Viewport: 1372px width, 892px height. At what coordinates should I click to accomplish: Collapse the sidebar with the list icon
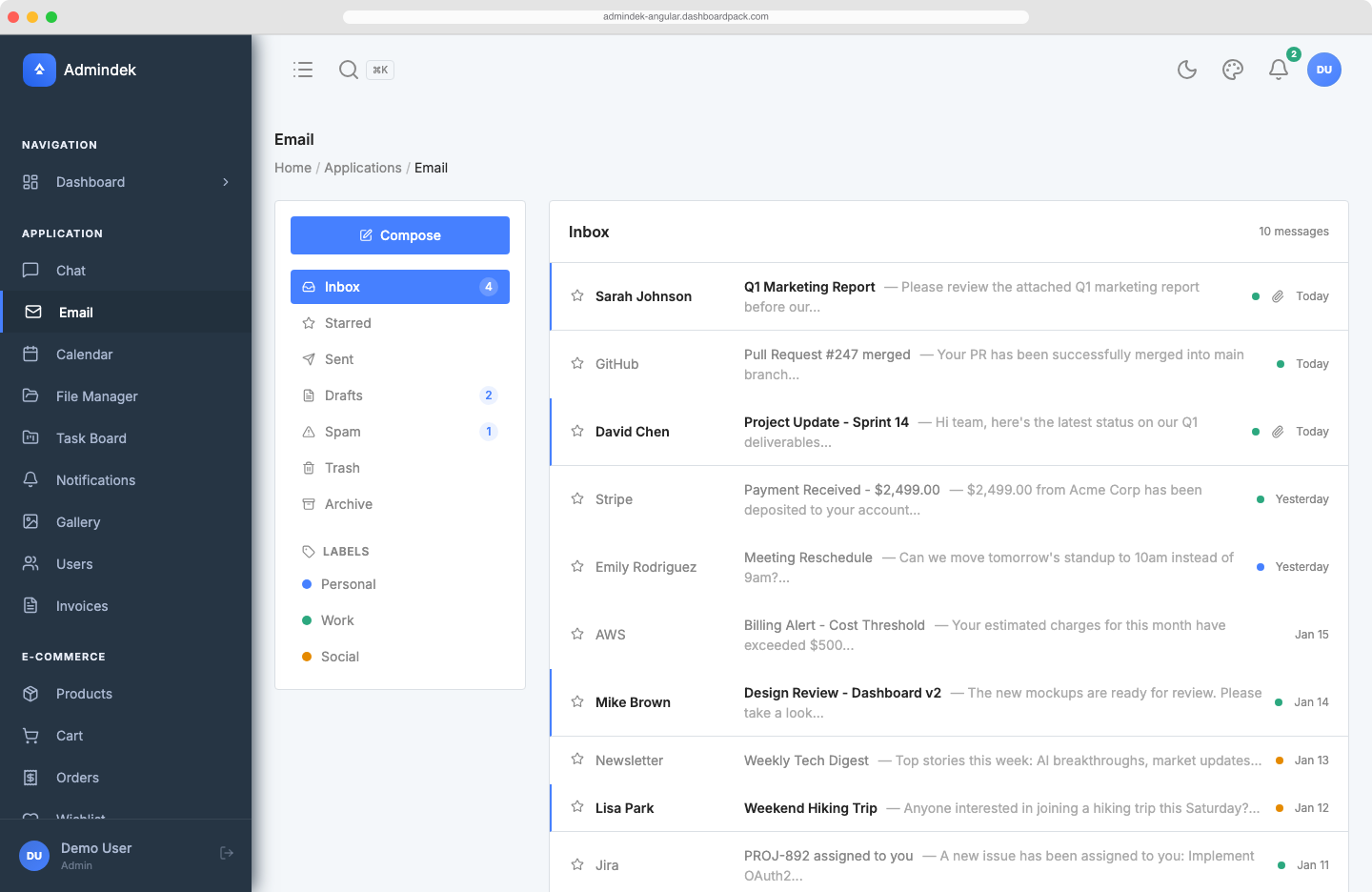[303, 70]
